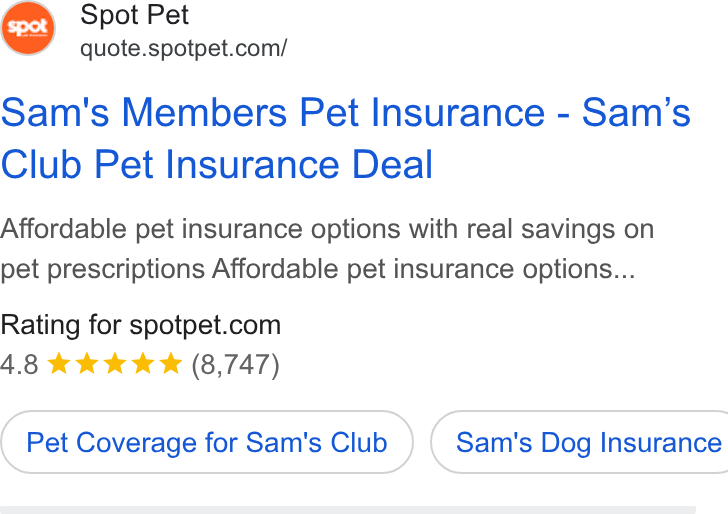Click the 'Rating for spotpet.com' label
This screenshot has width=728, height=514.
pos(141,325)
